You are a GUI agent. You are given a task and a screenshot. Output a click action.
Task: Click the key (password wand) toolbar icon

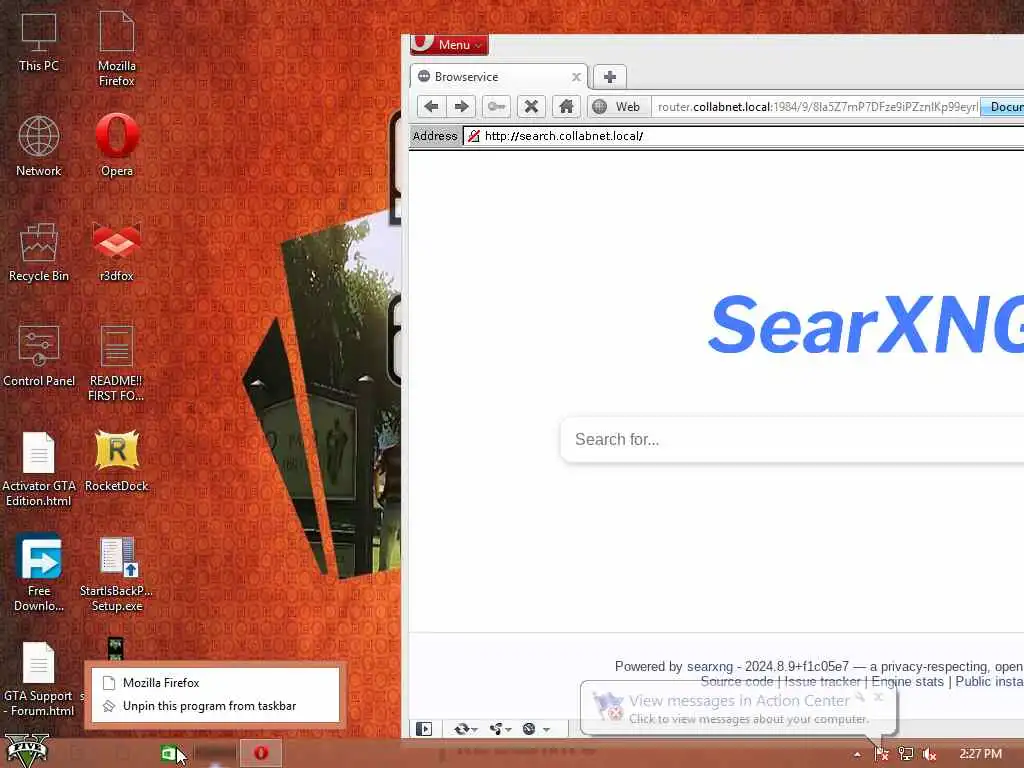coord(496,106)
